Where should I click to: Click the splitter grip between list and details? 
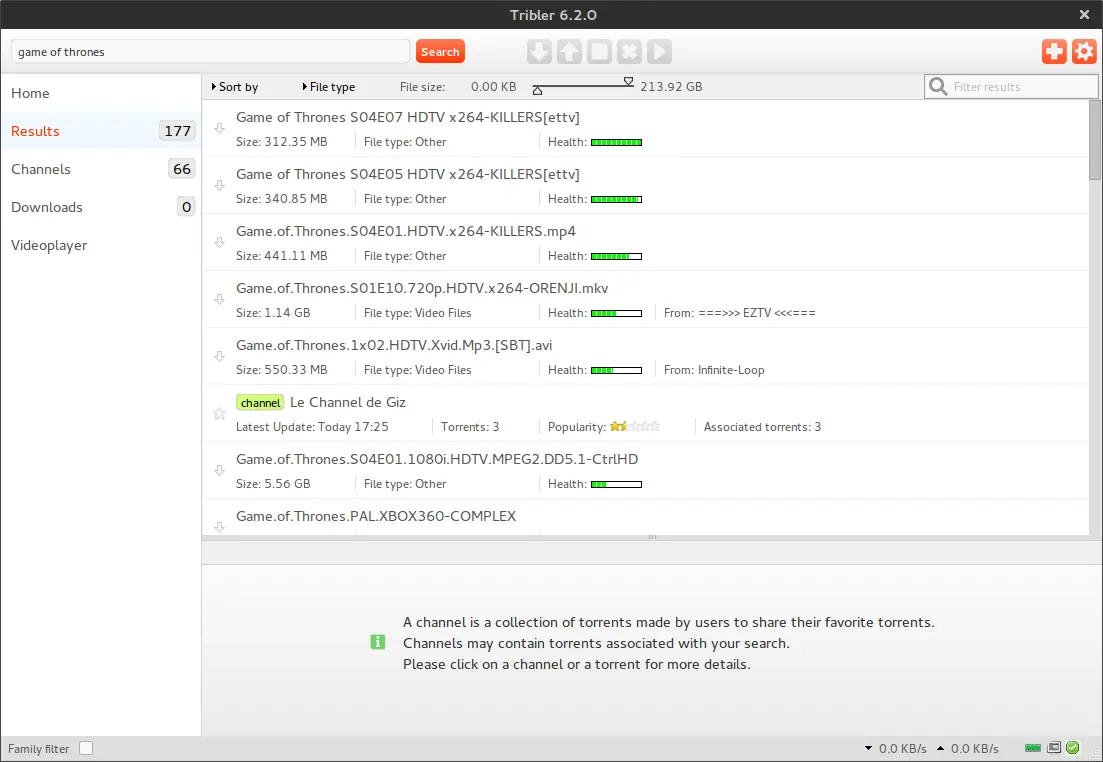652,537
